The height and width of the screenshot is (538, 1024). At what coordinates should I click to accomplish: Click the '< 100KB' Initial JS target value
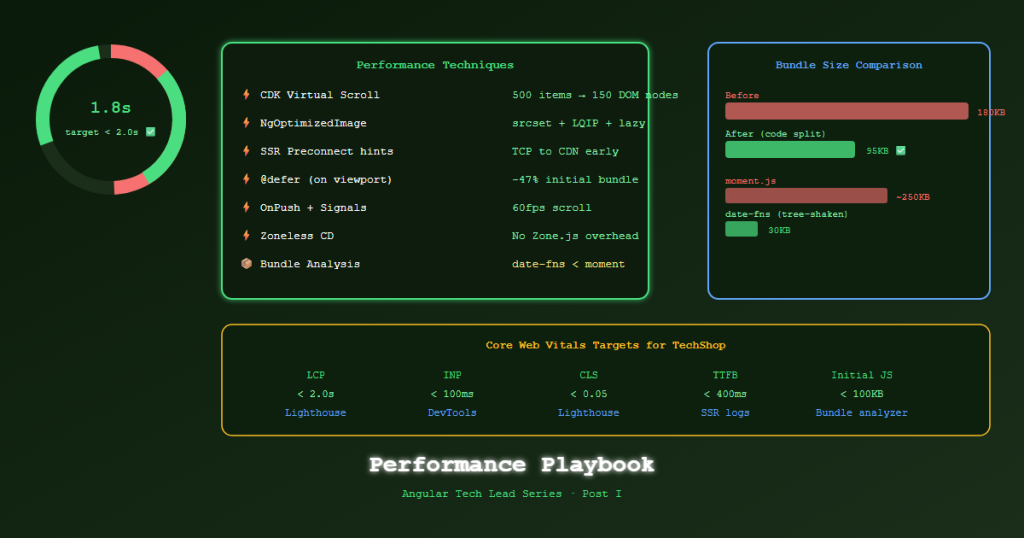coord(861,394)
